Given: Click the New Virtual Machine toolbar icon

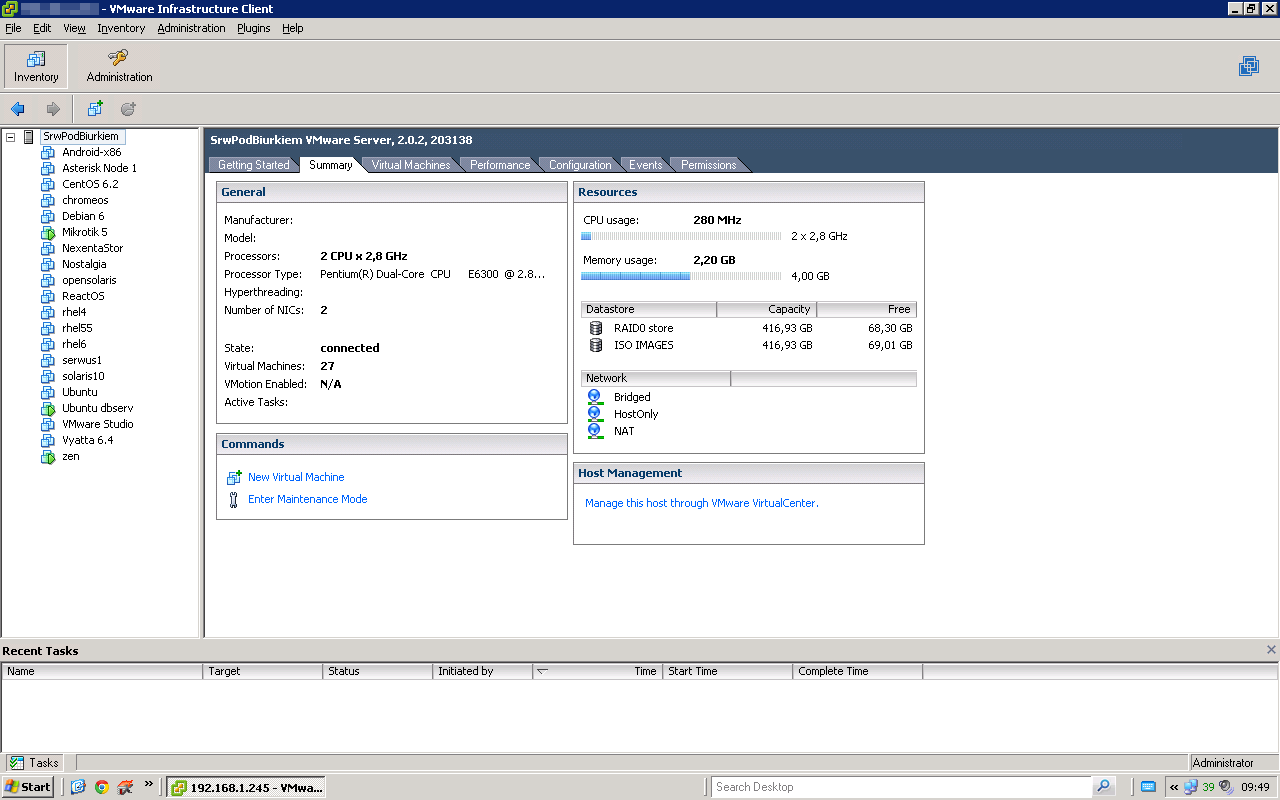Looking at the screenshot, I should (x=95, y=109).
